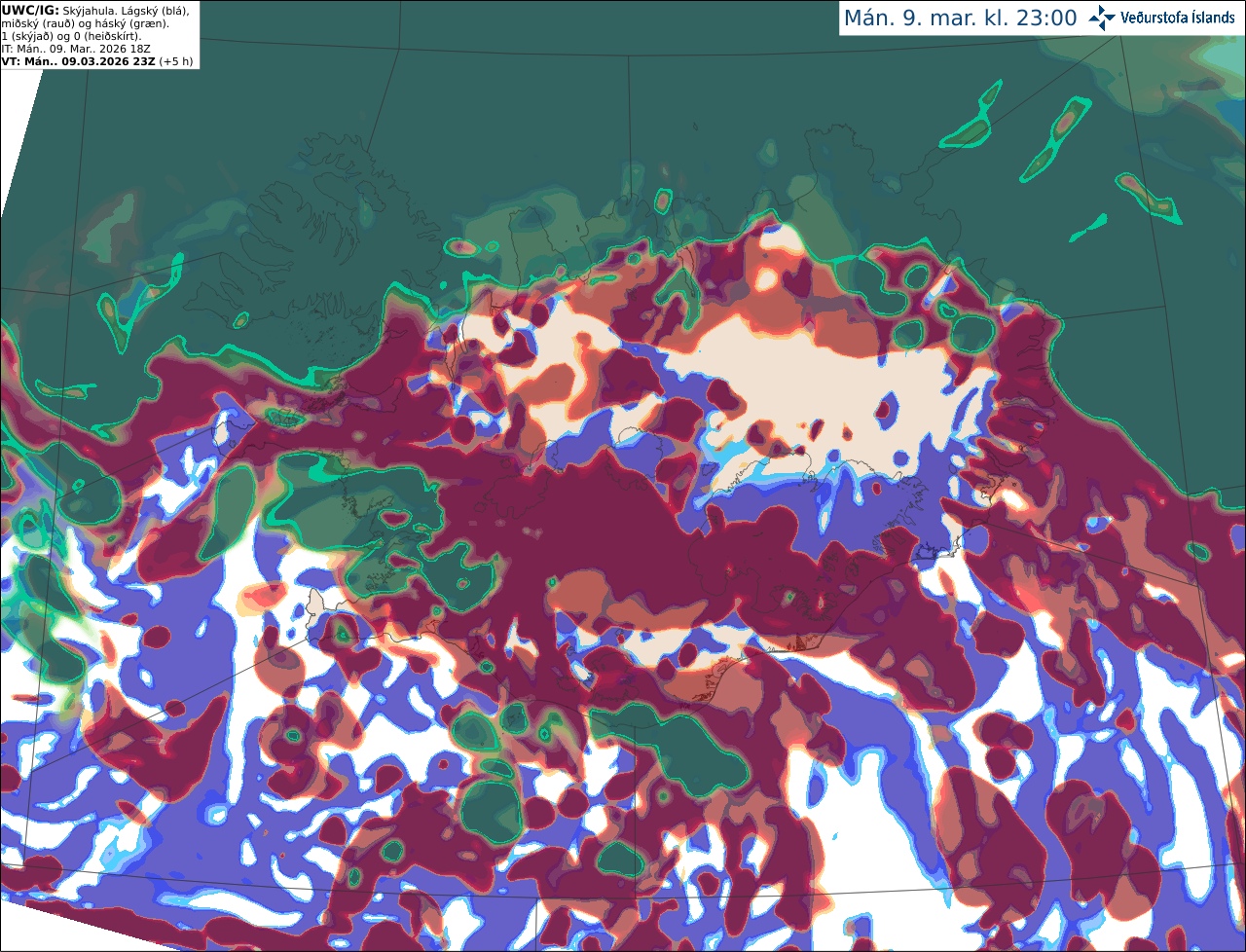1246x952 pixels.
Task: Click the 'Mán. 9. mar. kl. 23:00' timestamp
Action: [960, 18]
